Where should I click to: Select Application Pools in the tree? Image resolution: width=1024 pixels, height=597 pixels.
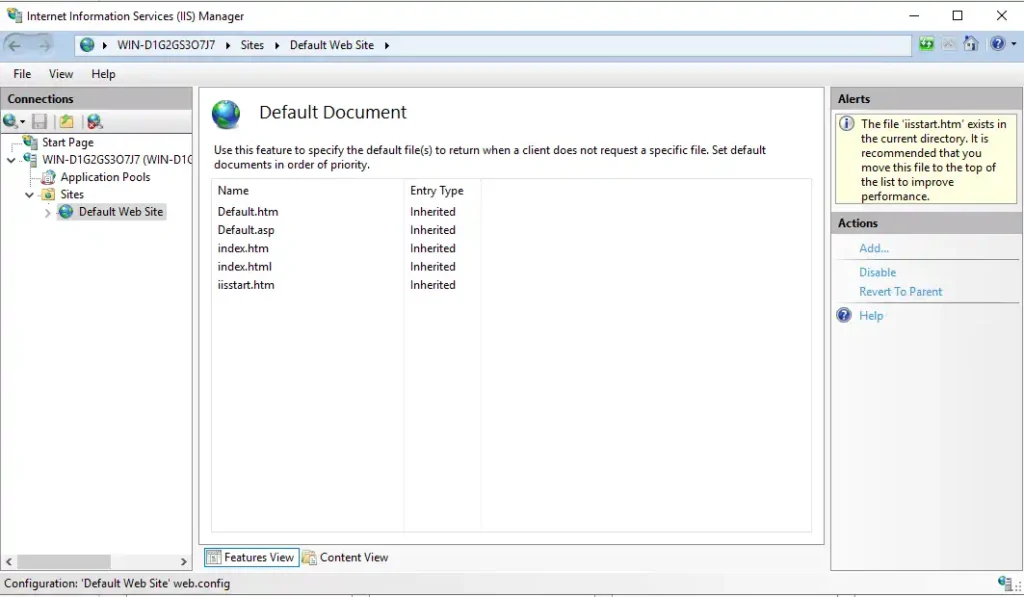point(105,177)
